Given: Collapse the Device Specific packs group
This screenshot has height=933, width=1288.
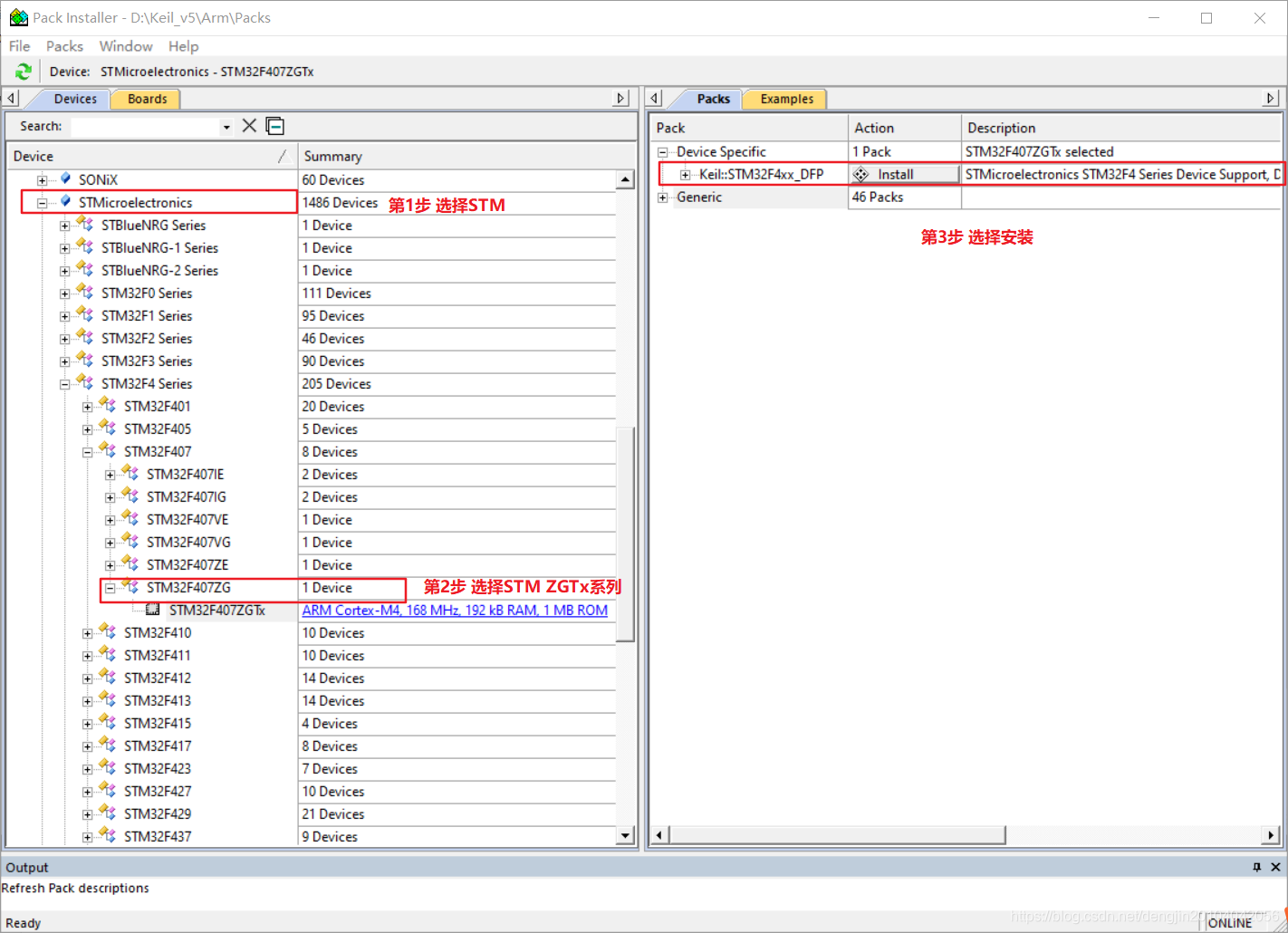Looking at the screenshot, I should click(662, 152).
